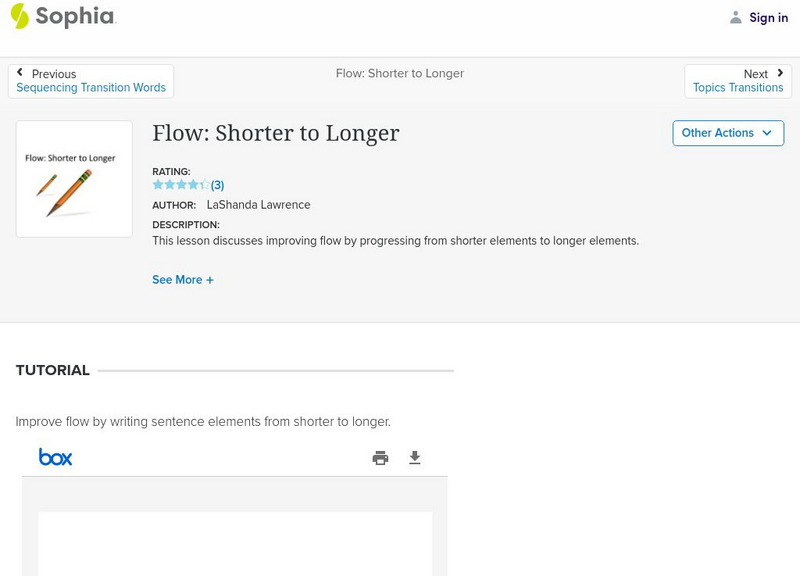Click the Previous left arrow icon
Image resolution: width=800 pixels, height=576 pixels.
coord(20,73)
